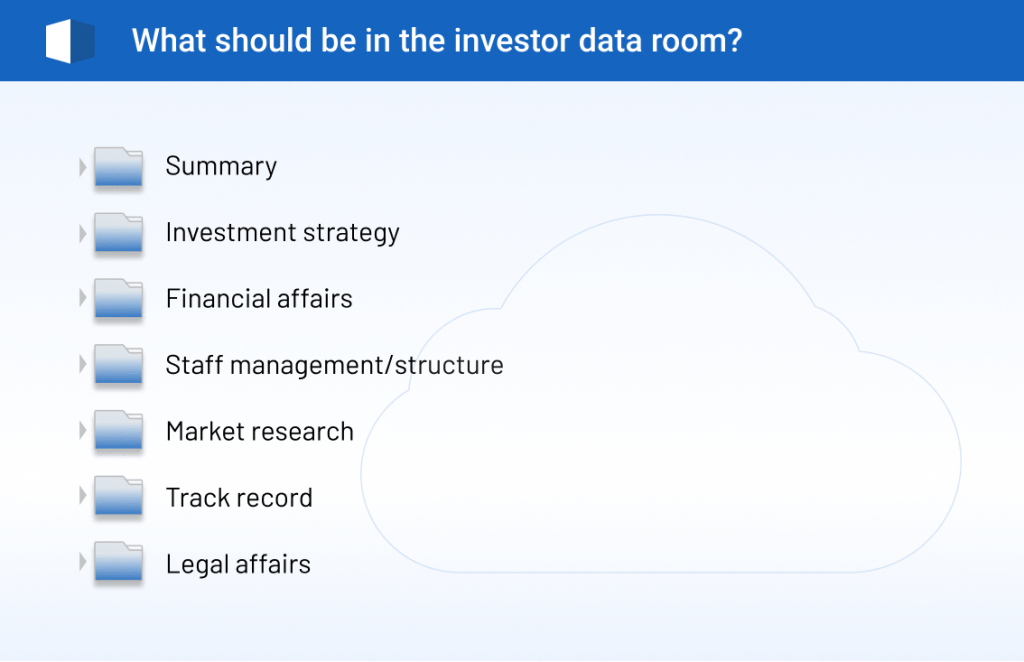Expand the Staff management/structure arrow
The width and height of the screenshot is (1024, 662).
click(x=83, y=365)
